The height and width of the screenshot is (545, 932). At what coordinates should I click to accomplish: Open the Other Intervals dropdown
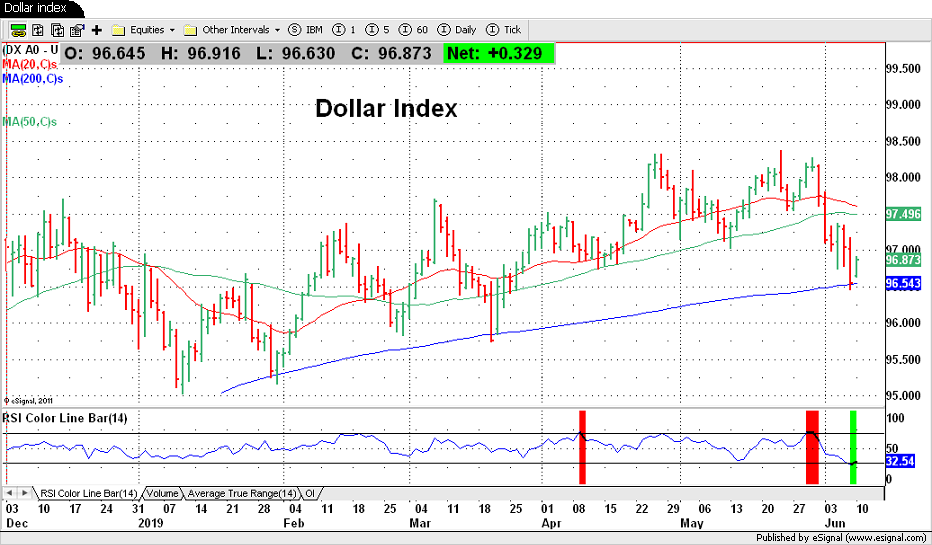click(x=234, y=30)
